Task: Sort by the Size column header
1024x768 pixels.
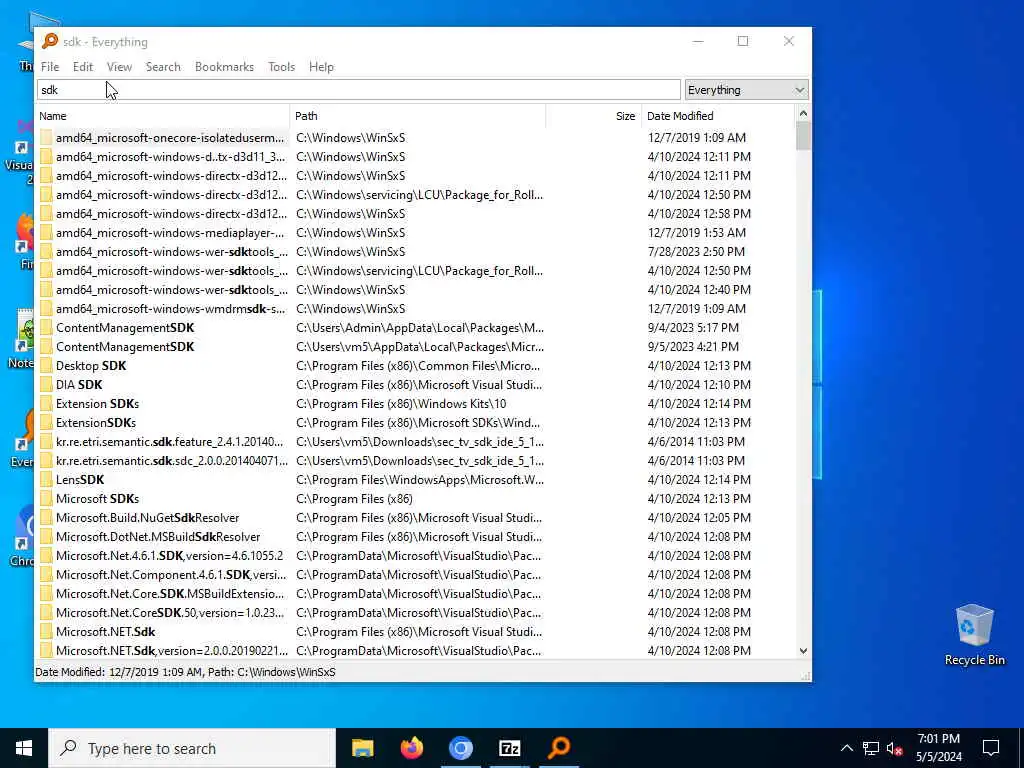Action: coord(594,116)
